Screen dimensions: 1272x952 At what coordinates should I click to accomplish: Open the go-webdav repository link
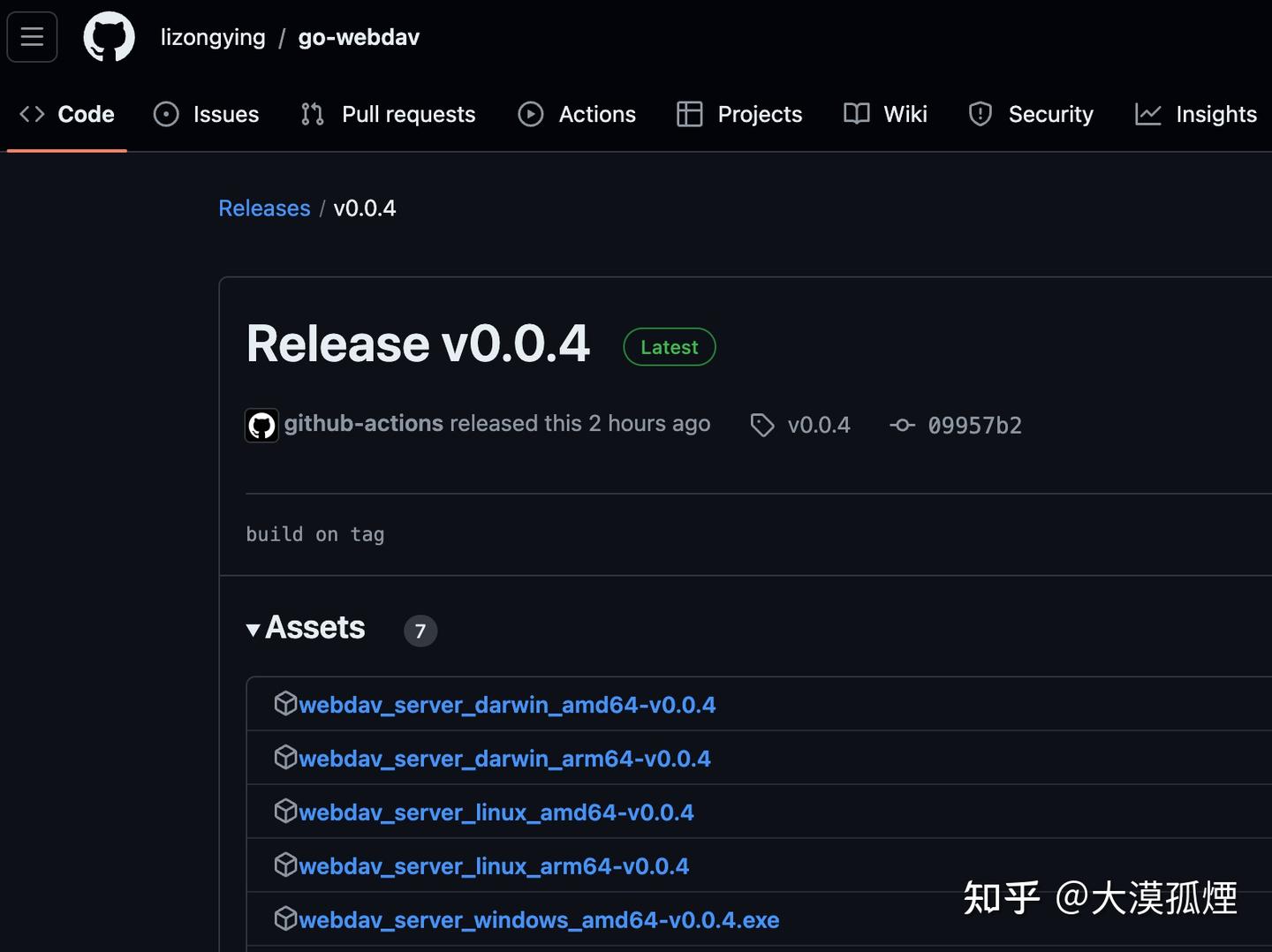click(x=359, y=37)
